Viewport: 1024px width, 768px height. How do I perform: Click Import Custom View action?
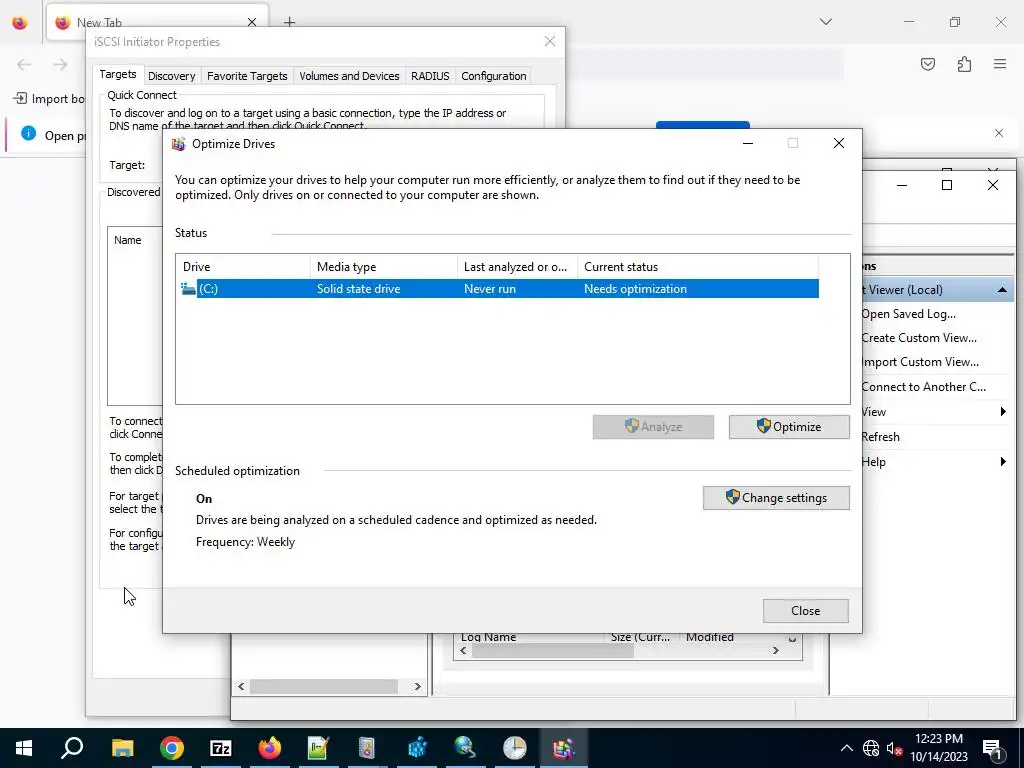(920, 362)
